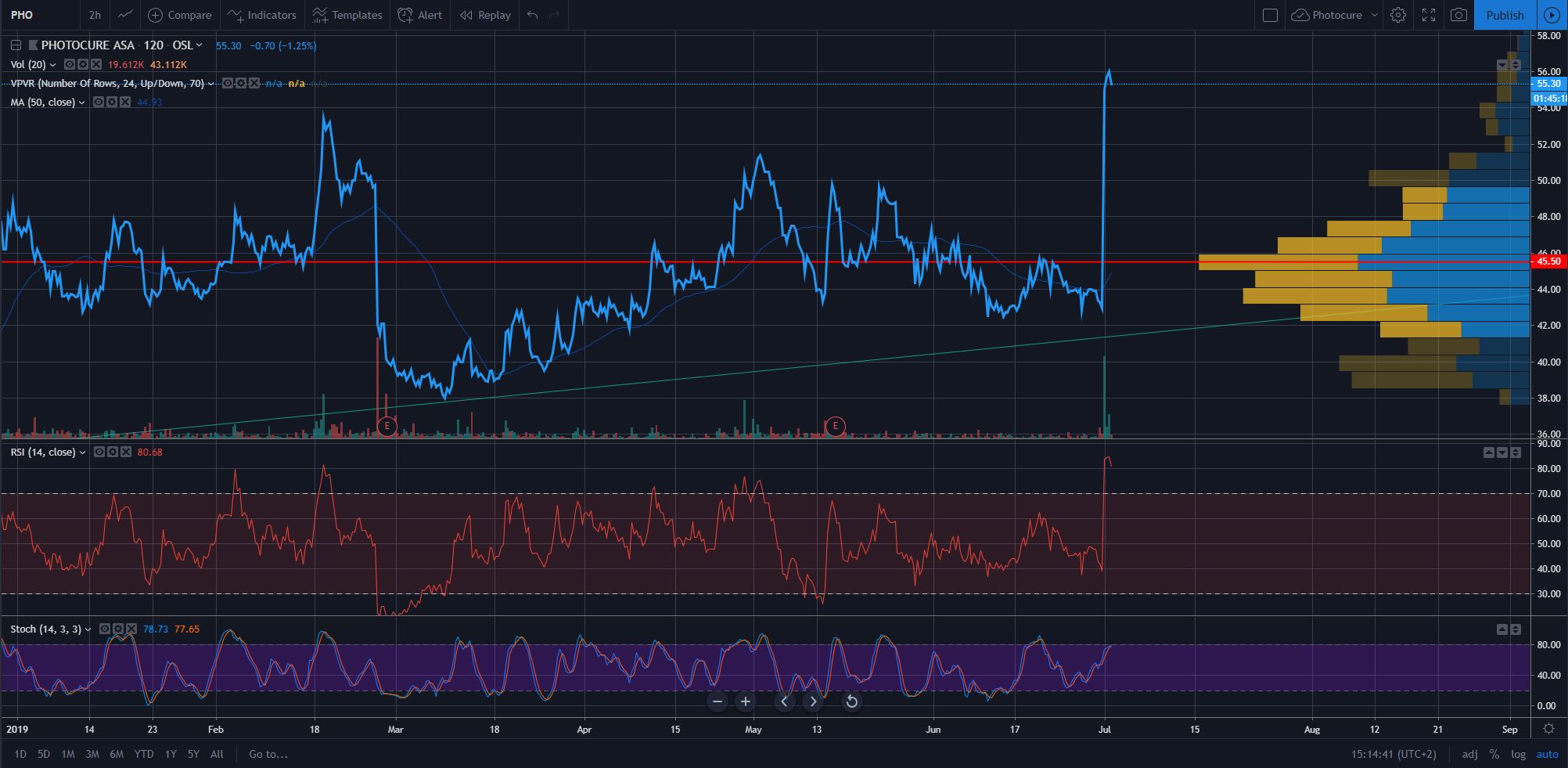Select the YTD date range tab
The height and width of the screenshot is (768, 1568).
pos(144,754)
